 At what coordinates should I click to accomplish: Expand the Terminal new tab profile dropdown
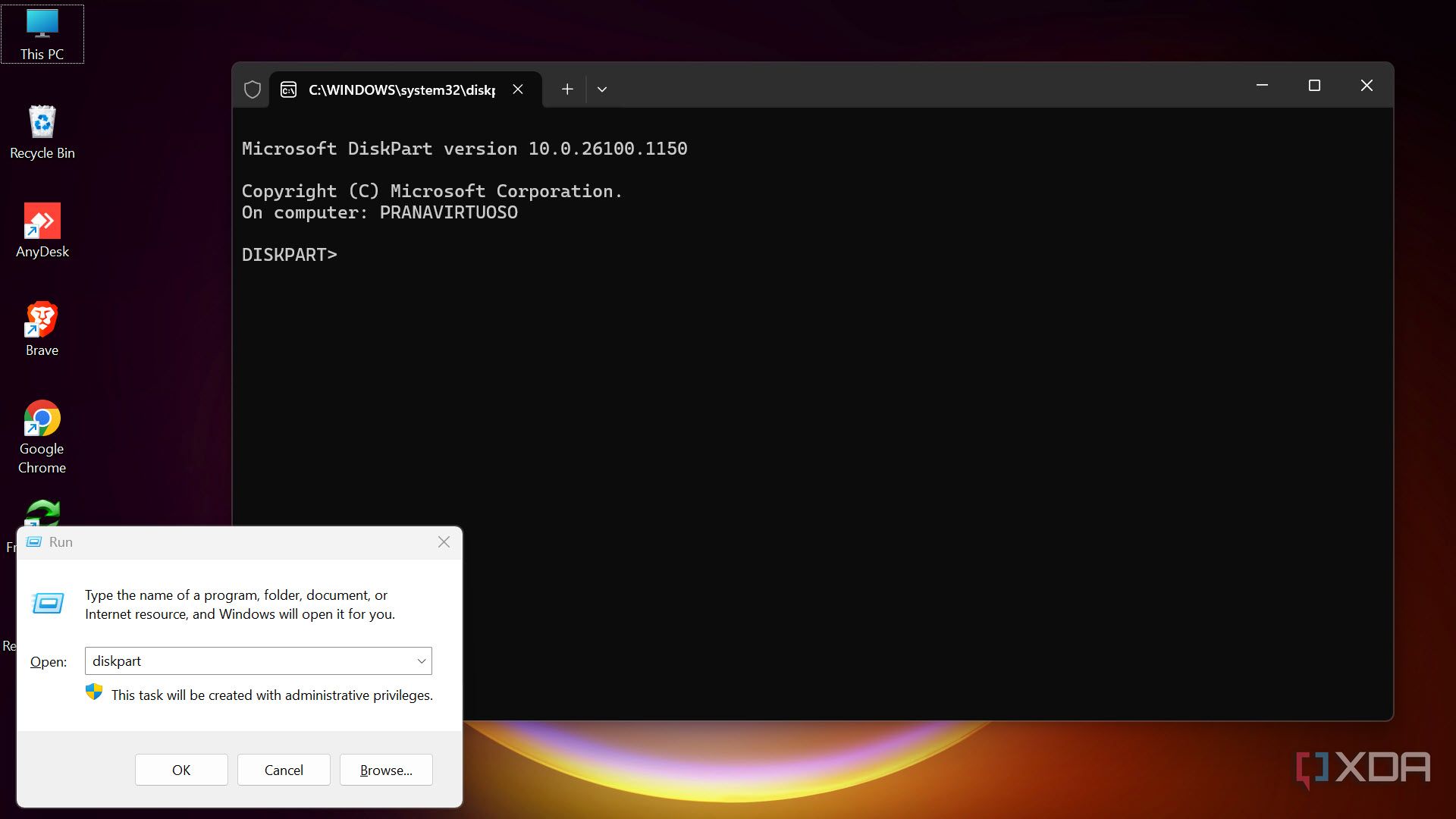point(602,89)
